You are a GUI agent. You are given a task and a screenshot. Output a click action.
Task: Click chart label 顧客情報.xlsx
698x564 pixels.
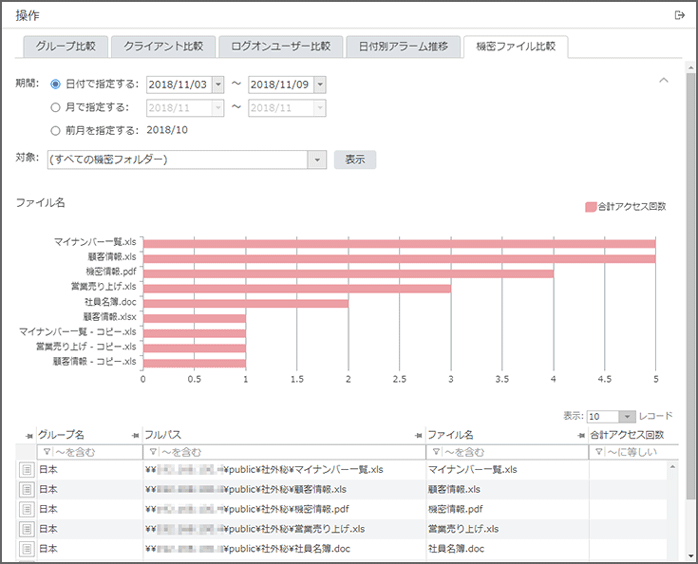110,317
